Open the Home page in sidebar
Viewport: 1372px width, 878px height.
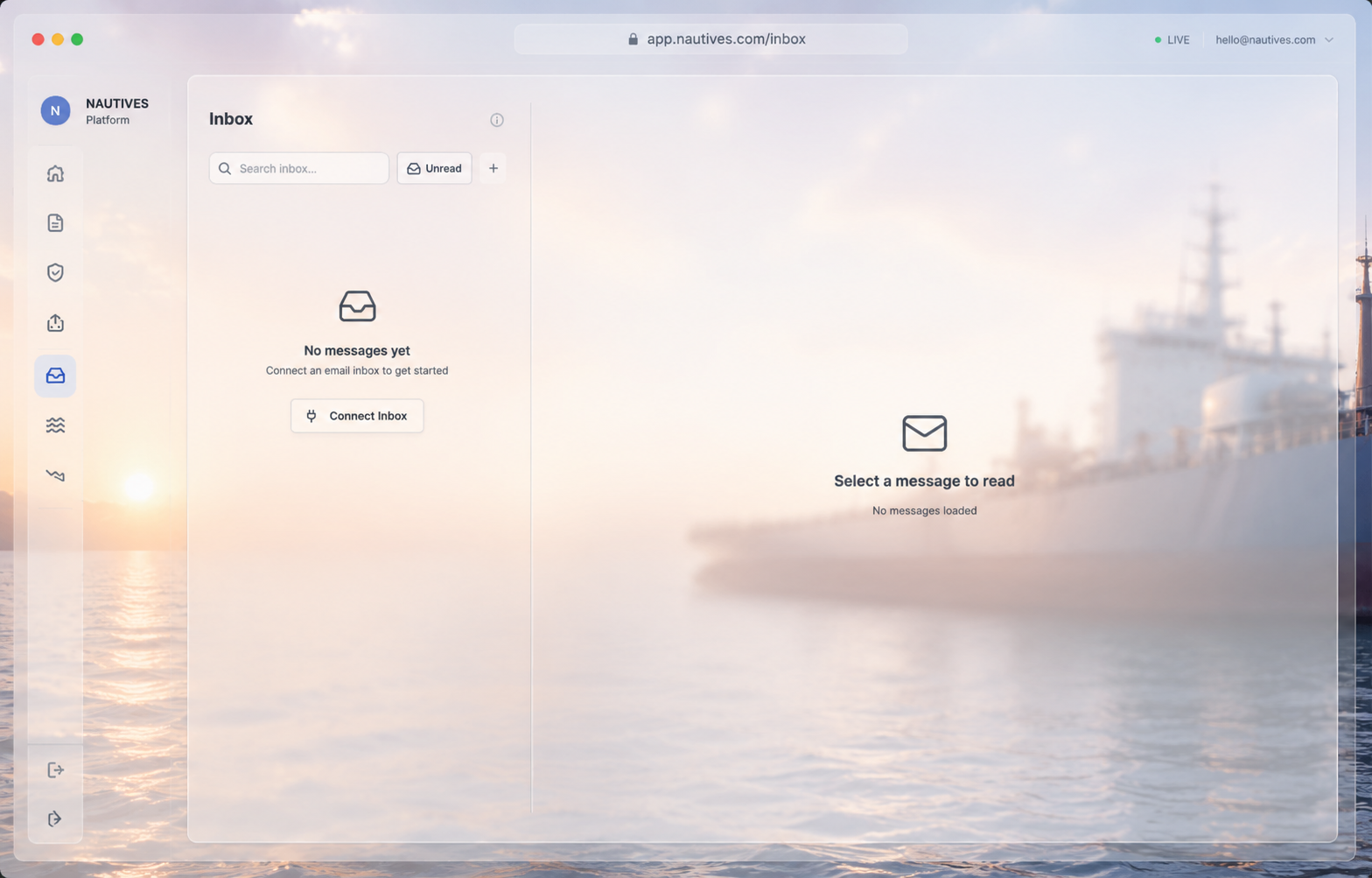[55, 173]
